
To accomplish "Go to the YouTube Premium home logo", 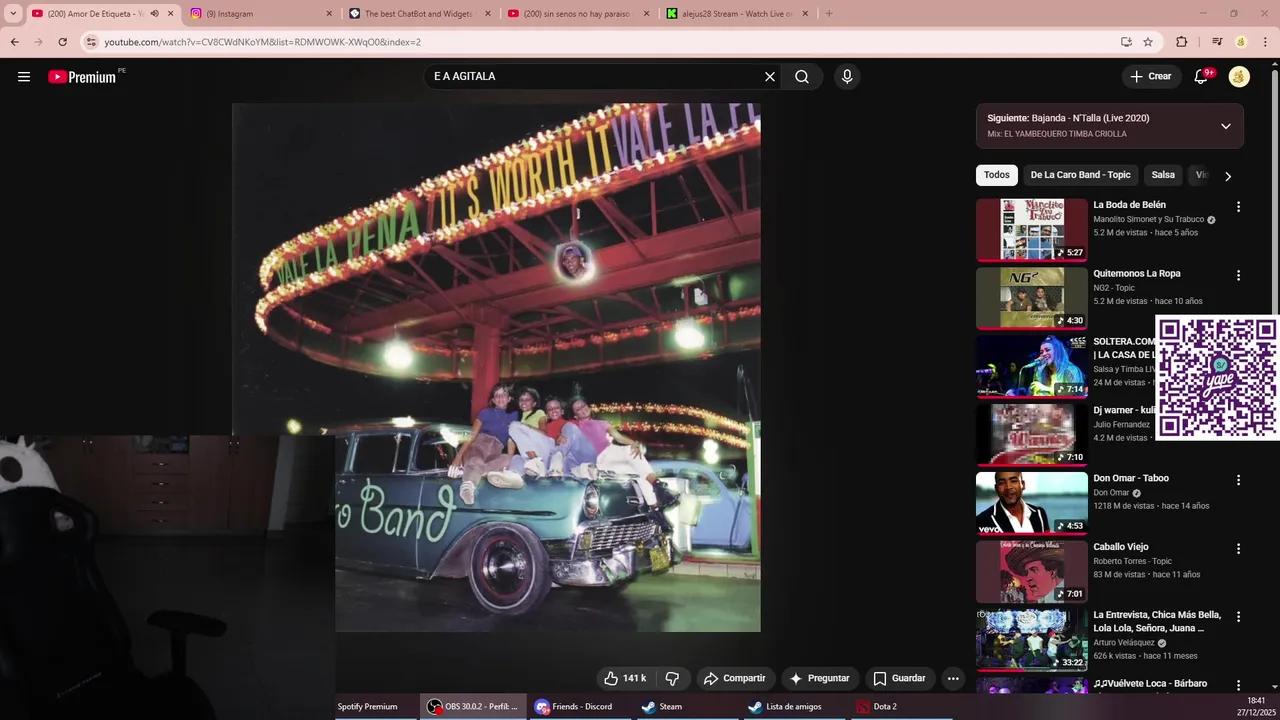I will pyautogui.click(x=84, y=77).
